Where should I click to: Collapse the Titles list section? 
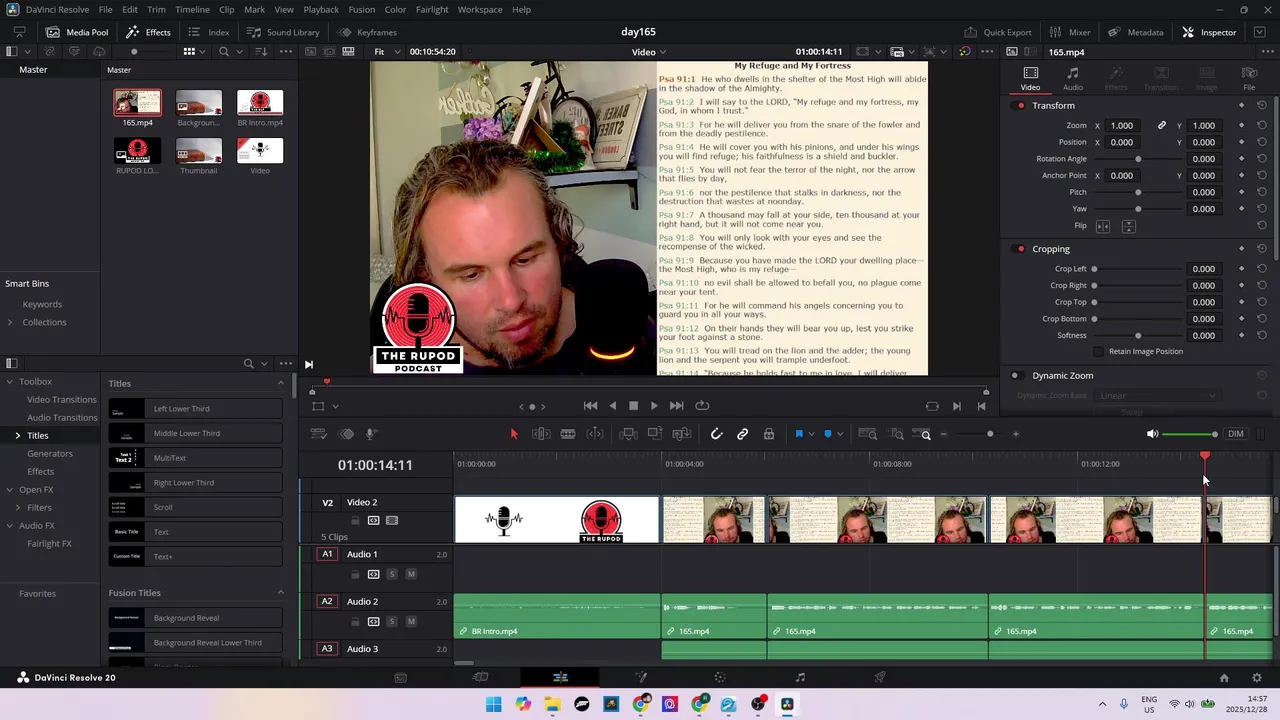click(281, 383)
